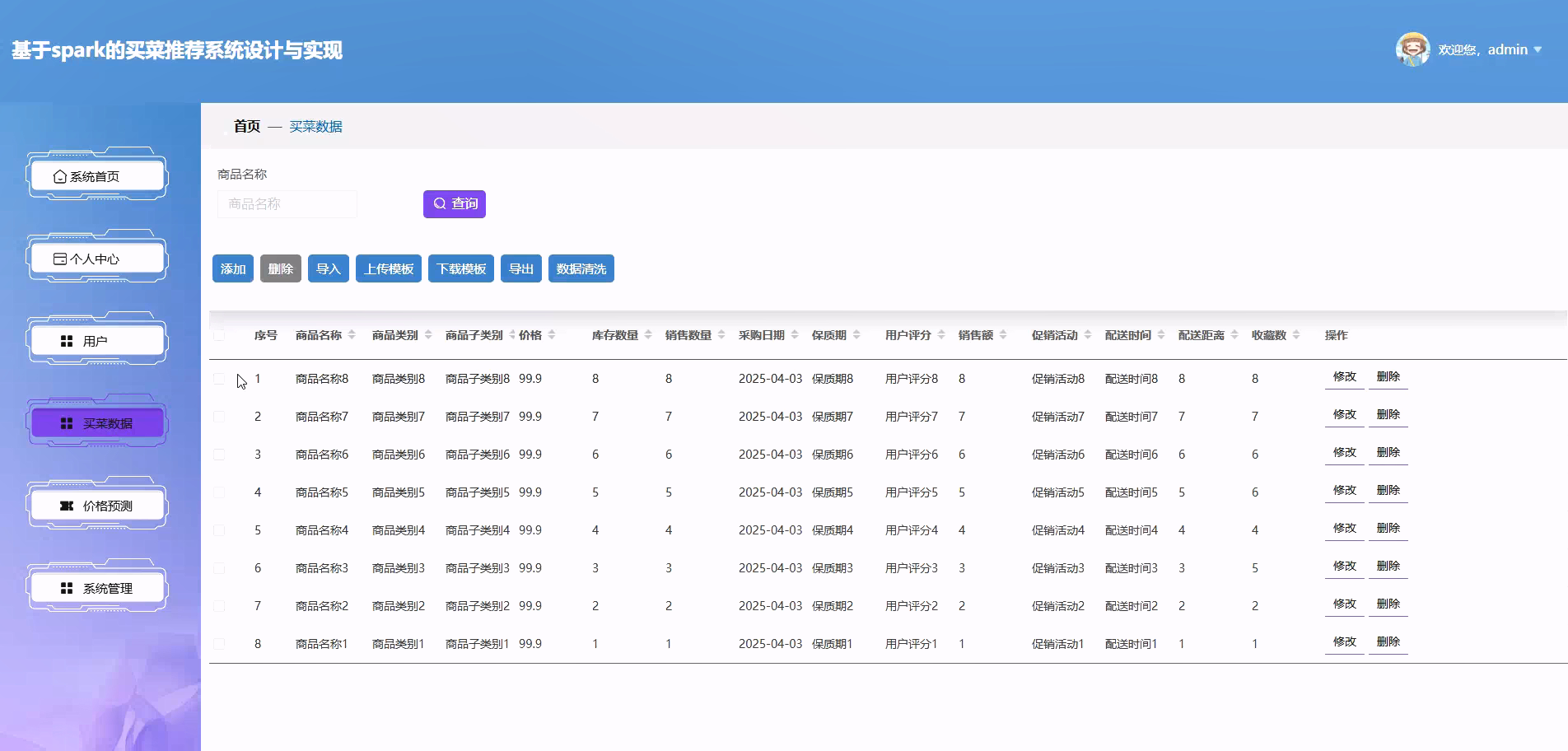Click the grid icon beside 系统管理
The image size is (1568, 751).
tap(67, 588)
